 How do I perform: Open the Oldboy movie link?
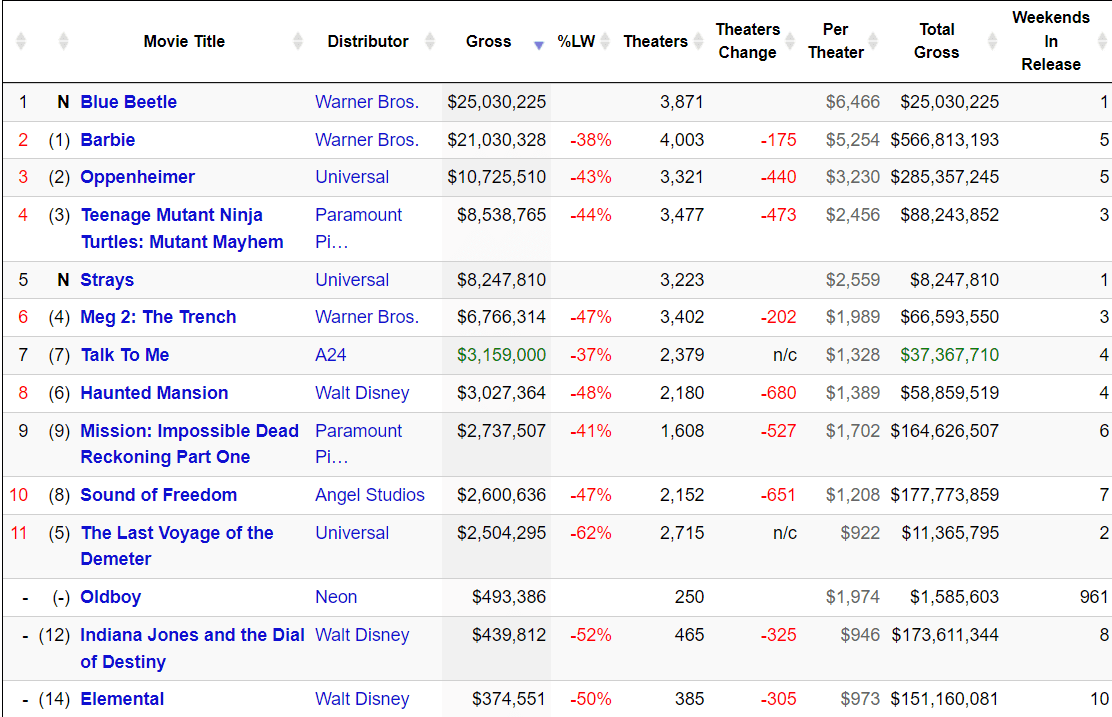[x=111, y=597]
